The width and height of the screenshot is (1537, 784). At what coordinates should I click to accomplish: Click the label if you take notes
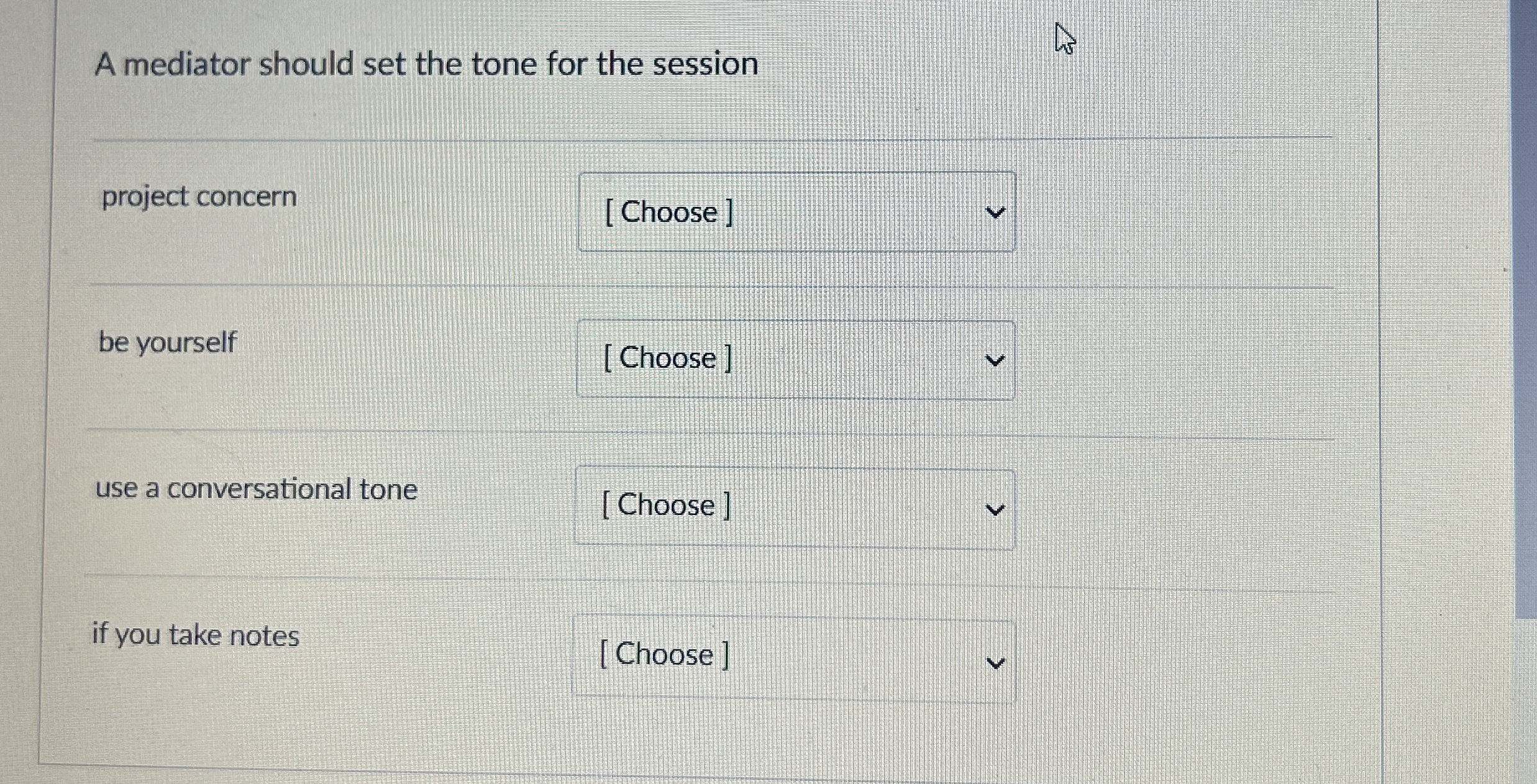[x=196, y=634]
